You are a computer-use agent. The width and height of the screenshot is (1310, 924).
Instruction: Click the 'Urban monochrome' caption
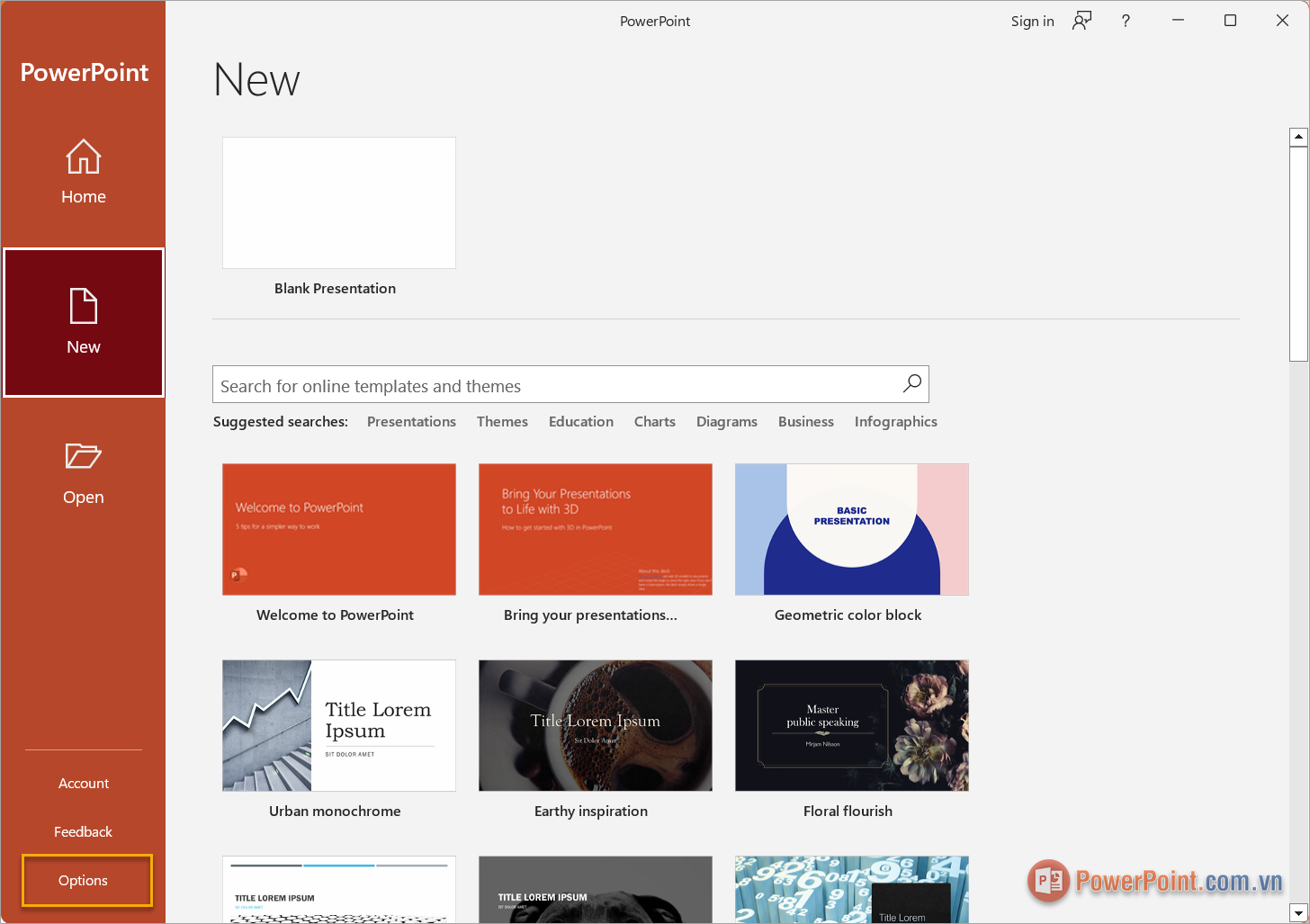coord(335,811)
